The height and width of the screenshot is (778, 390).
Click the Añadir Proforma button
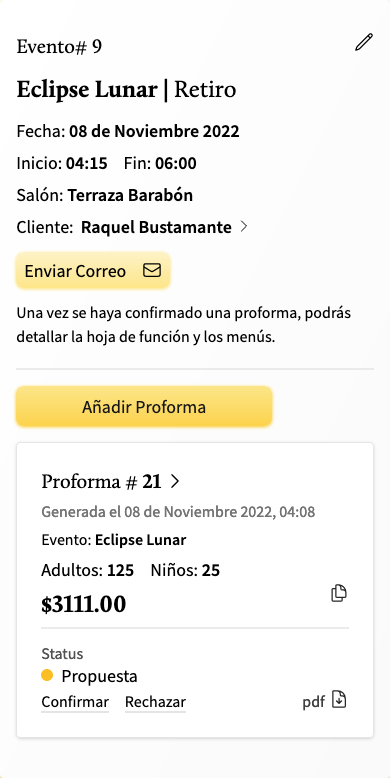(x=144, y=407)
